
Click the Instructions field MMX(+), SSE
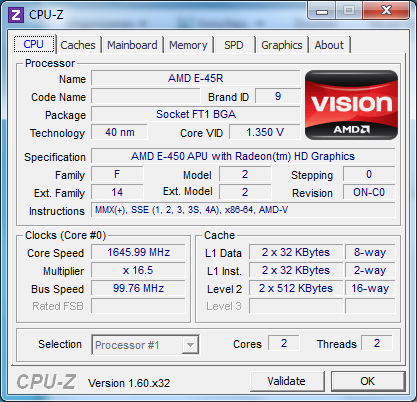tap(243, 210)
